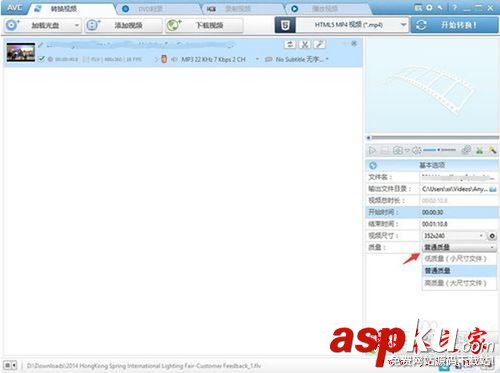
Task: Click the scissors clip icon on video row
Action: (x=305, y=45)
